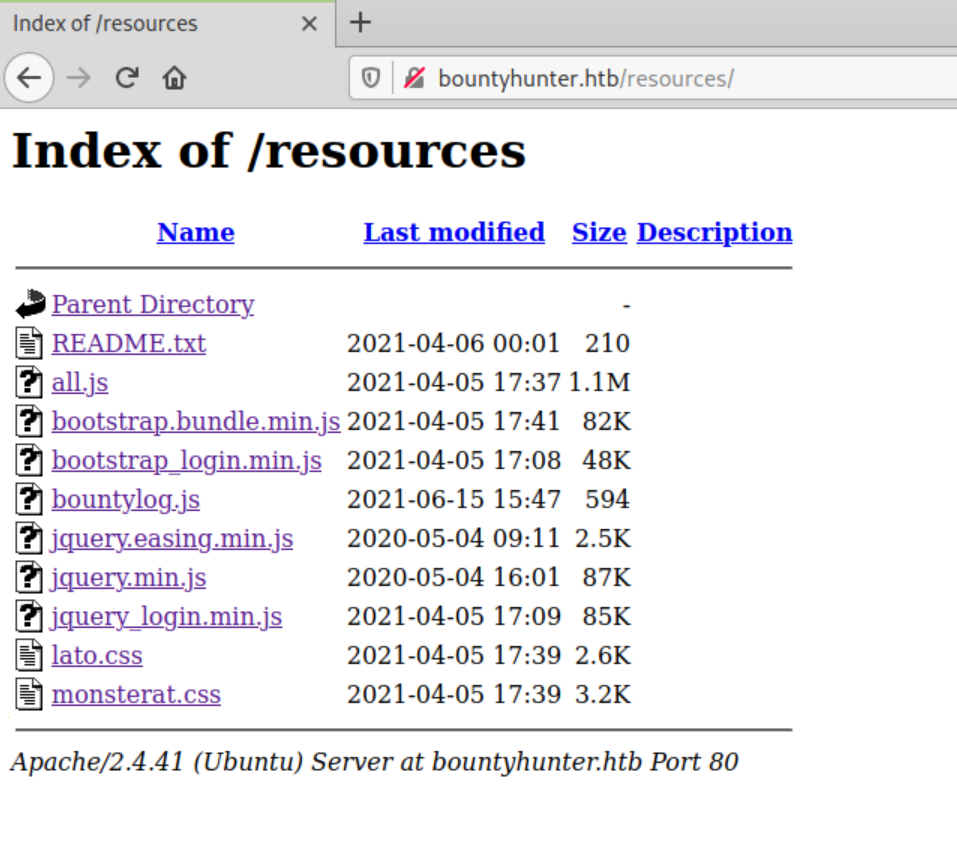Close the Index of /resources tab
Image resolution: width=957 pixels, height=841 pixels.
click(310, 23)
